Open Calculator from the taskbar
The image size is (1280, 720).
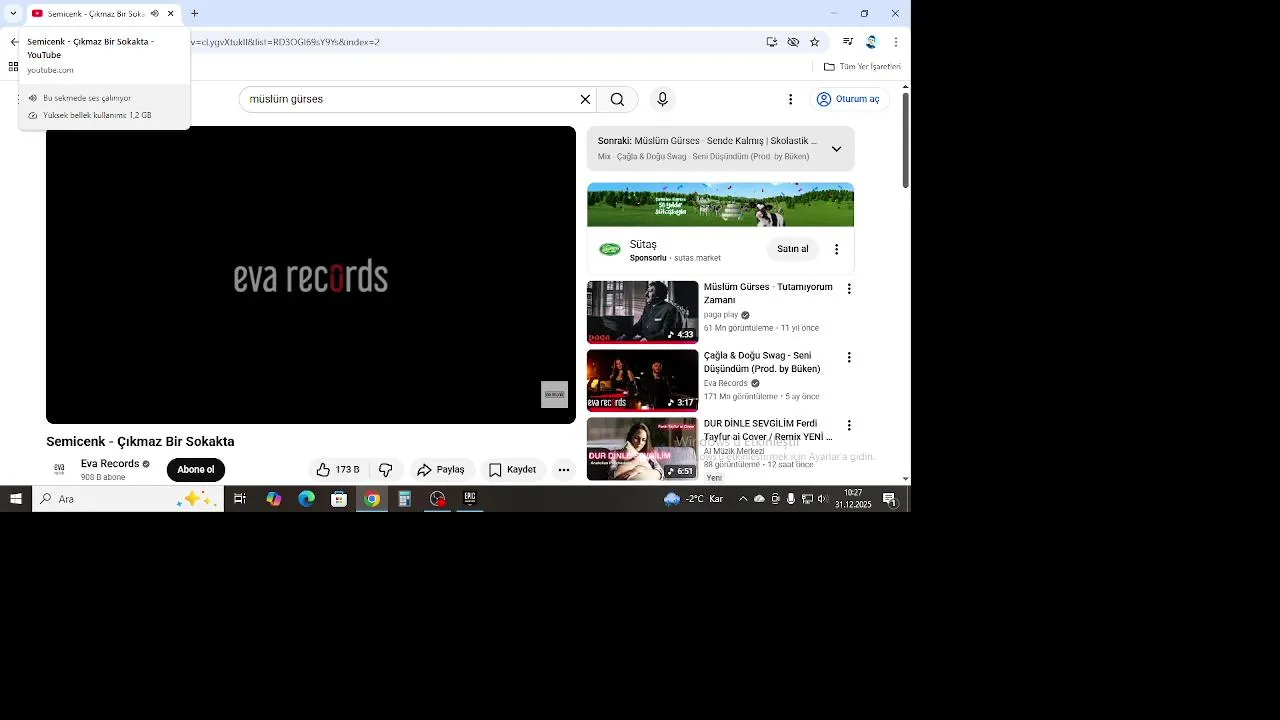point(404,499)
